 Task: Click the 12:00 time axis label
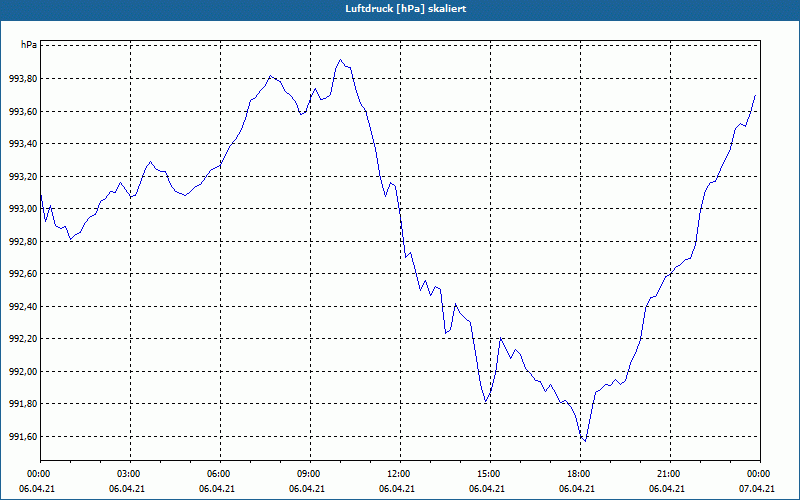click(400, 474)
